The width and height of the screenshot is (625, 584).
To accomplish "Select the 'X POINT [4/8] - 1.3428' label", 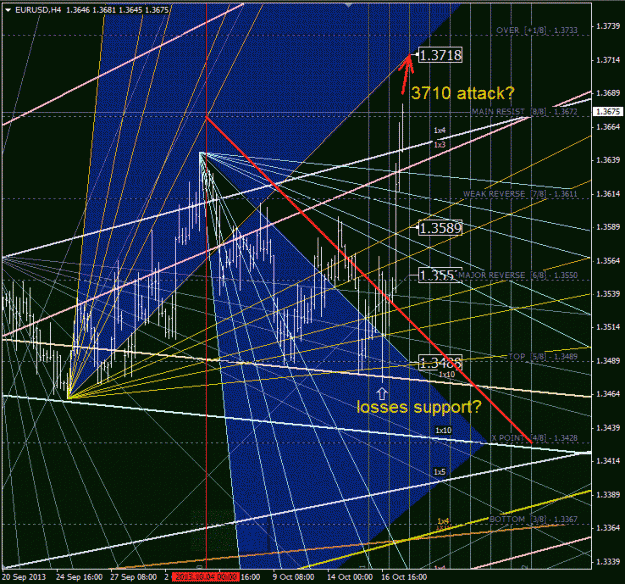I will 534,438.
